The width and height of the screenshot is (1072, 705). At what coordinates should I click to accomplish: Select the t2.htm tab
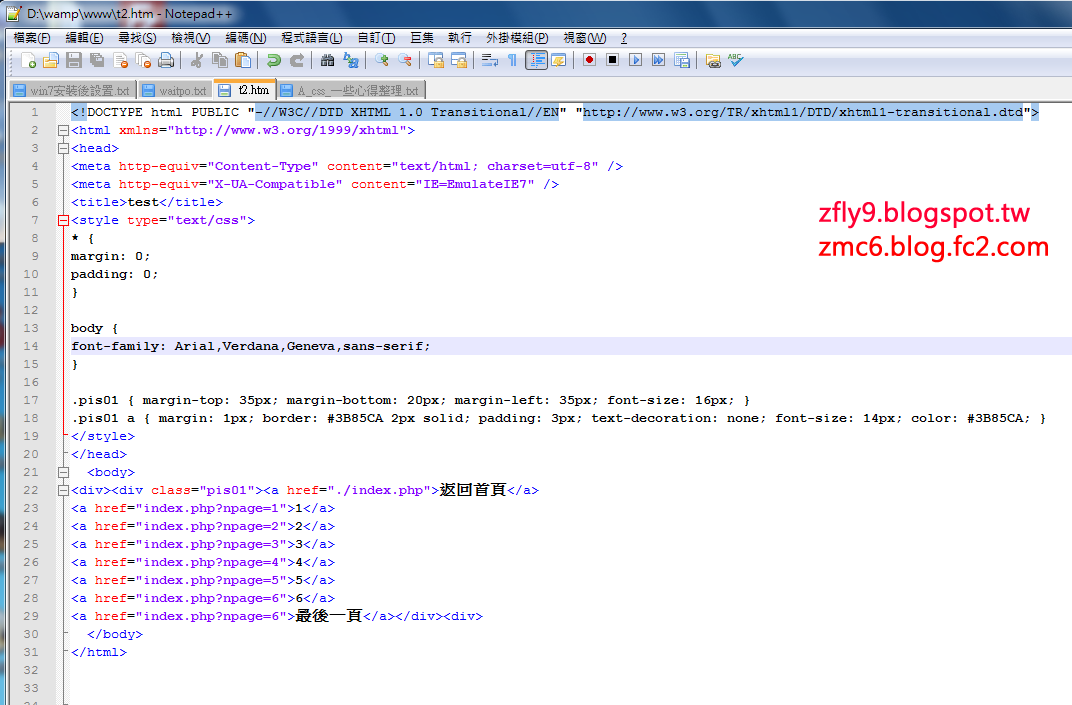coord(245,90)
